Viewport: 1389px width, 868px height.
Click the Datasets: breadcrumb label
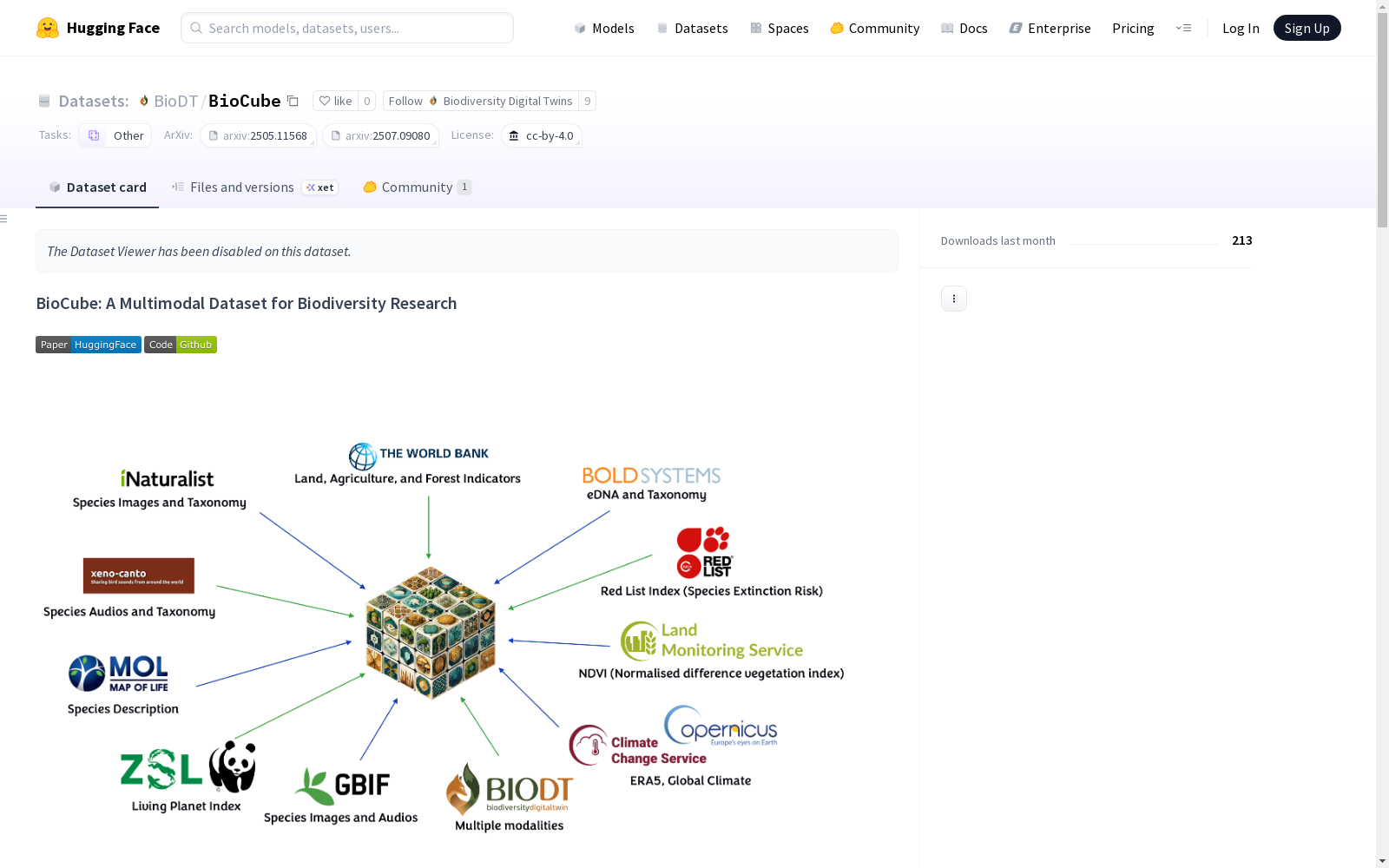click(x=94, y=101)
